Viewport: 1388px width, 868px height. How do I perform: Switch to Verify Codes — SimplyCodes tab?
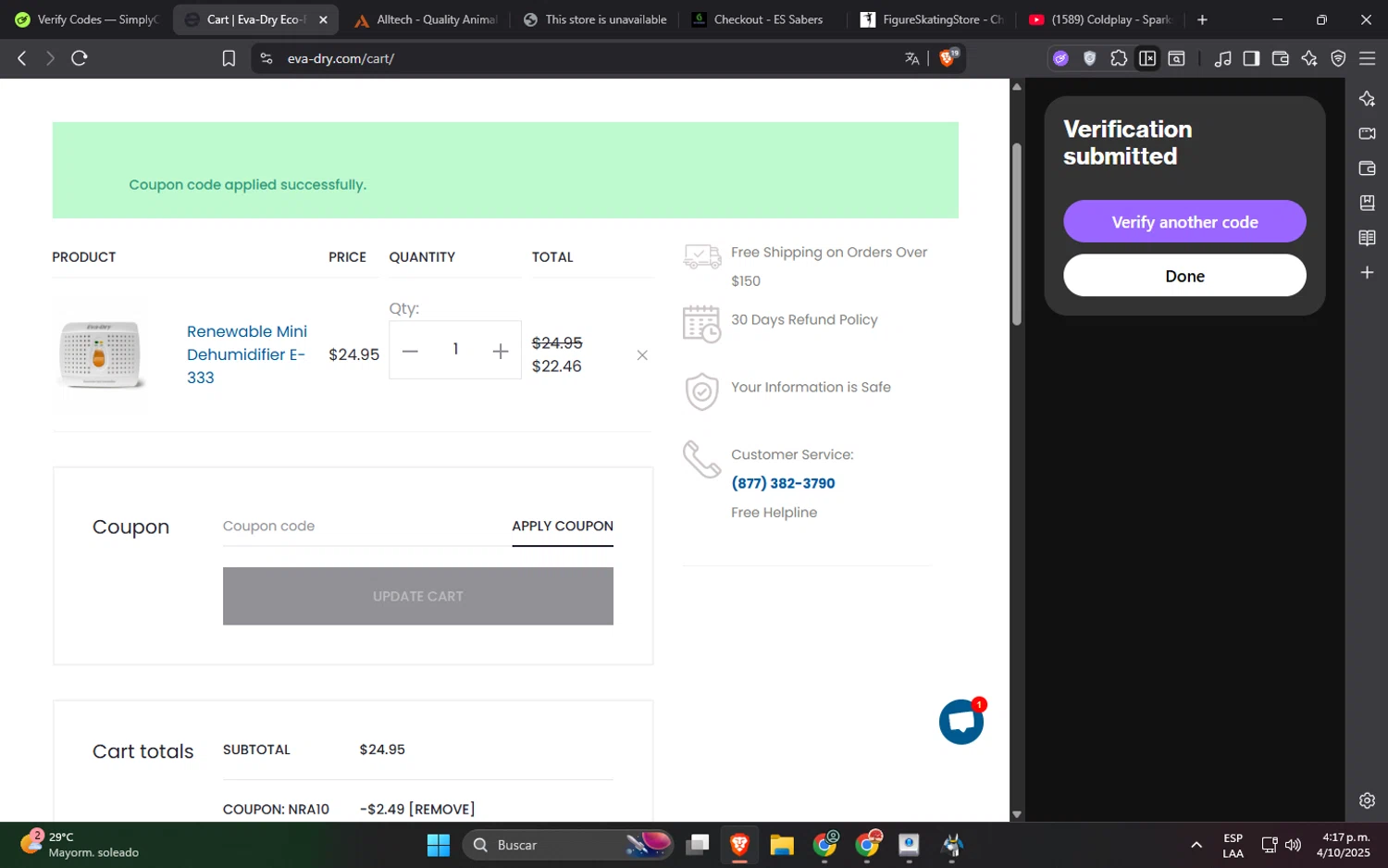(86, 19)
